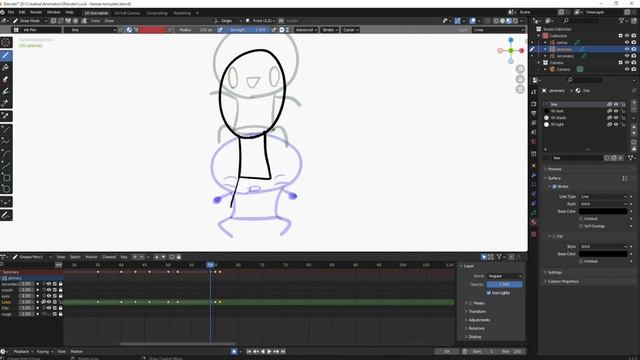Image resolution: width=640 pixels, height=360 pixels.
Task: Play animation in reverse
Action: coord(263,351)
